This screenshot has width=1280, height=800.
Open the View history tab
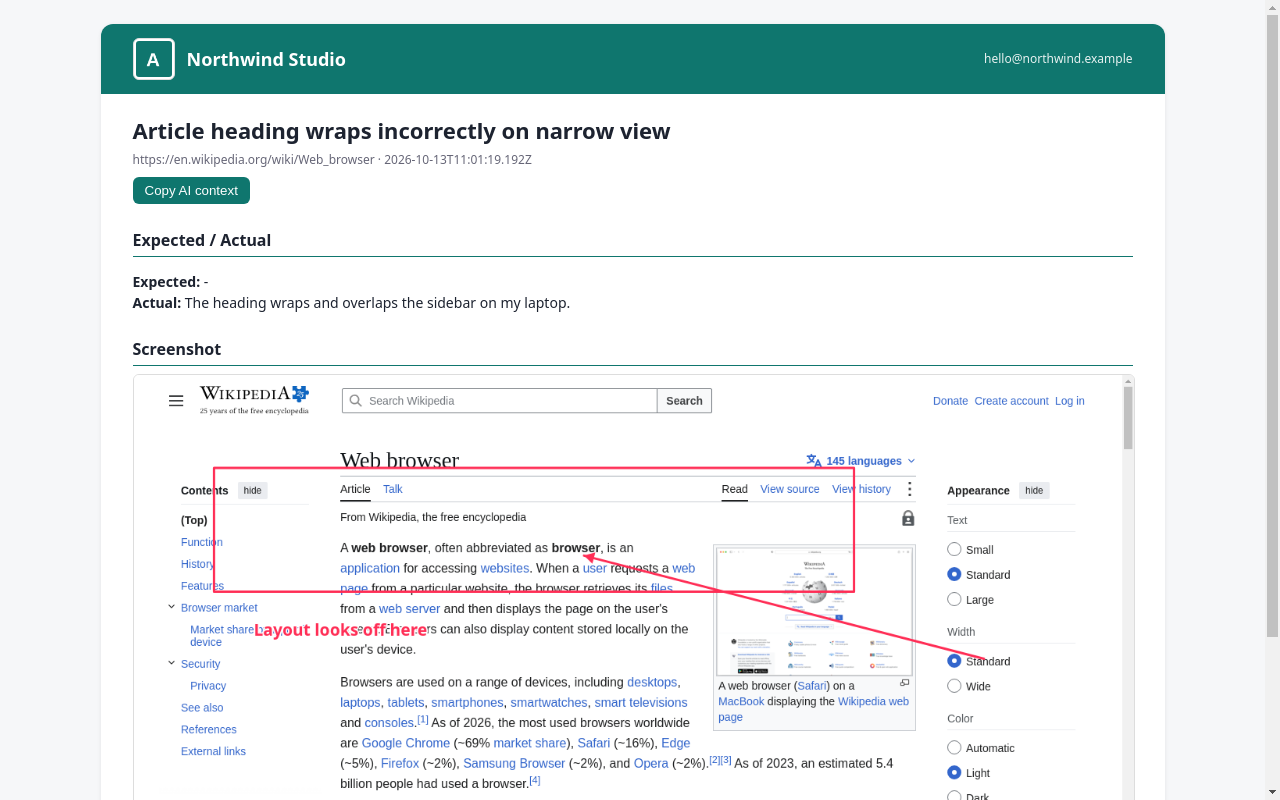(x=861, y=490)
